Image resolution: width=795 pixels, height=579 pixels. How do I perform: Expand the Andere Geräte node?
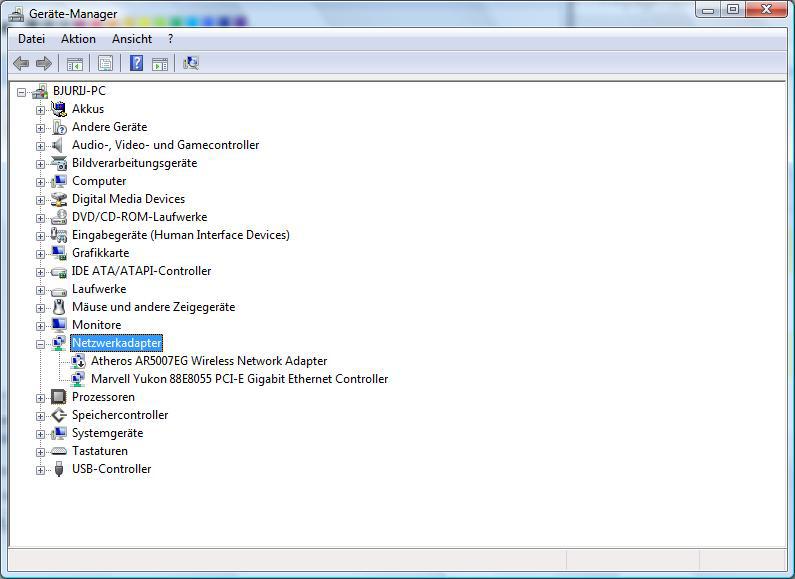point(40,128)
